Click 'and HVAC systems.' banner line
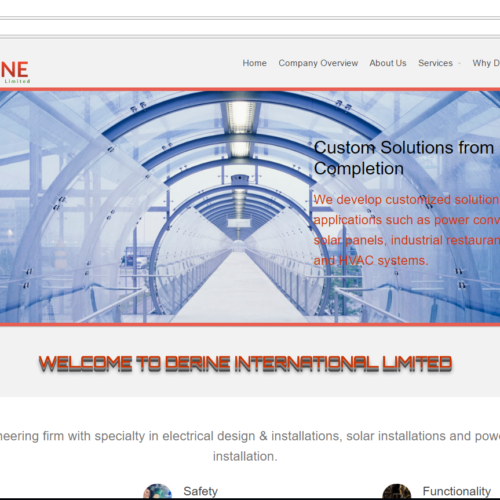 click(371, 260)
